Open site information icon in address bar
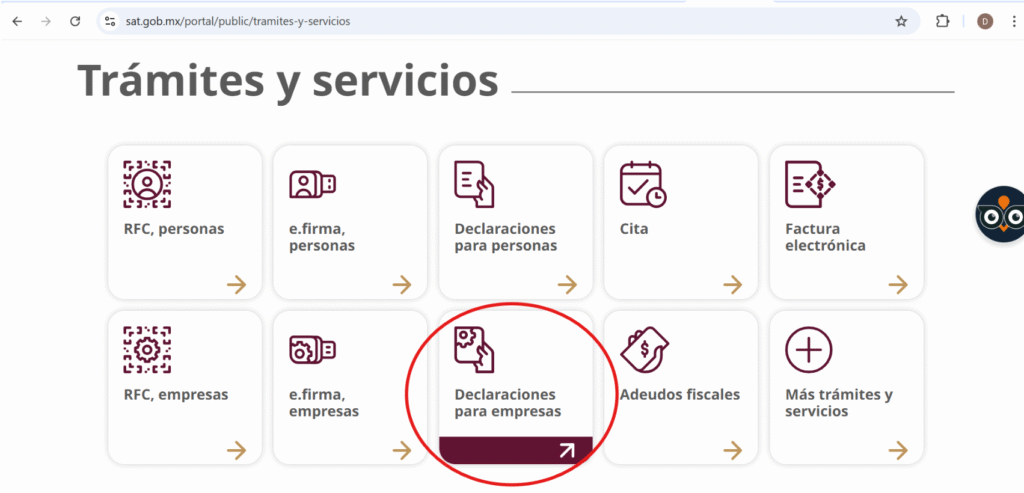Image resolution: width=1024 pixels, height=493 pixels. (x=110, y=22)
